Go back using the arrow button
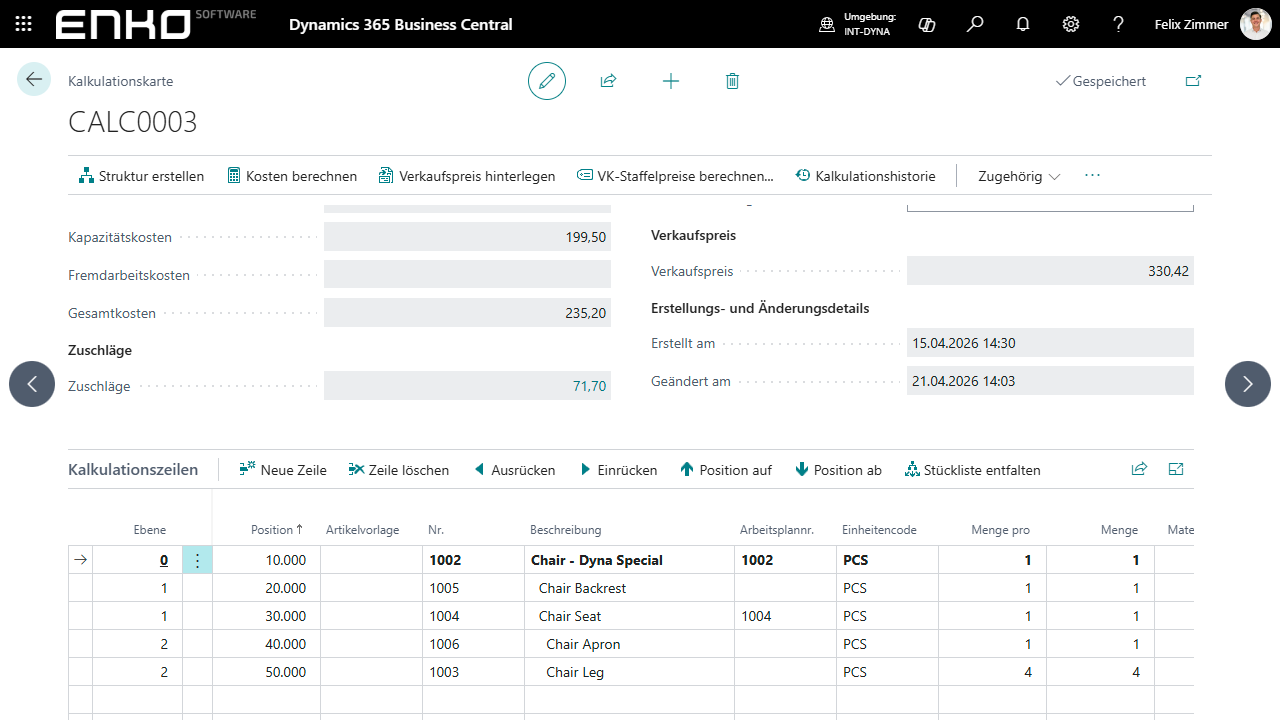The width and height of the screenshot is (1280, 720). [x=34, y=80]
